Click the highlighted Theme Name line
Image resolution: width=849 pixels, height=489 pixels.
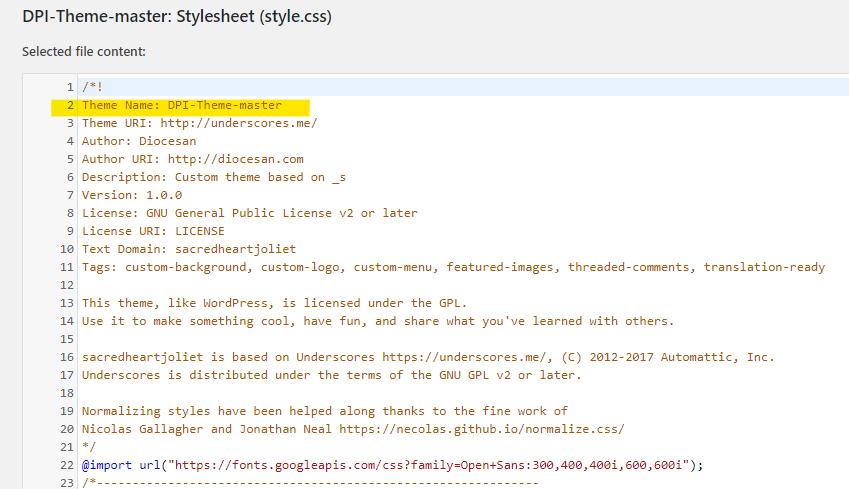[x=181, y=105]
